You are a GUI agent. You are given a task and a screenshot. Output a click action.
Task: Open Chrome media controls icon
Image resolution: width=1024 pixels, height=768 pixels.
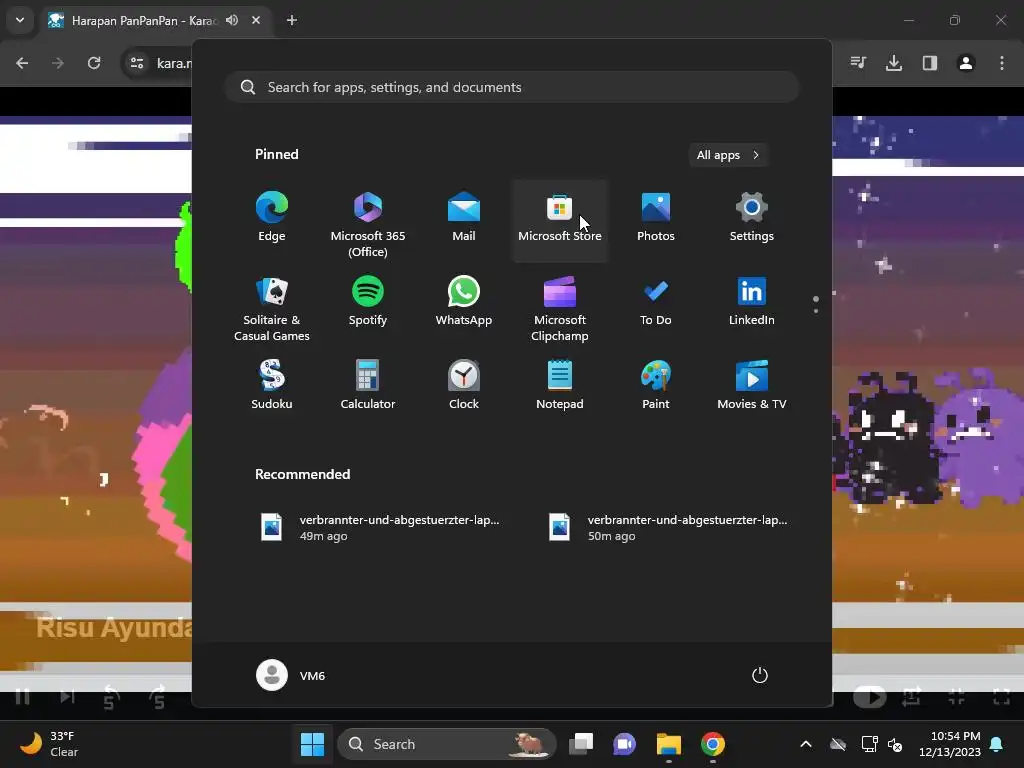point(858,63)
